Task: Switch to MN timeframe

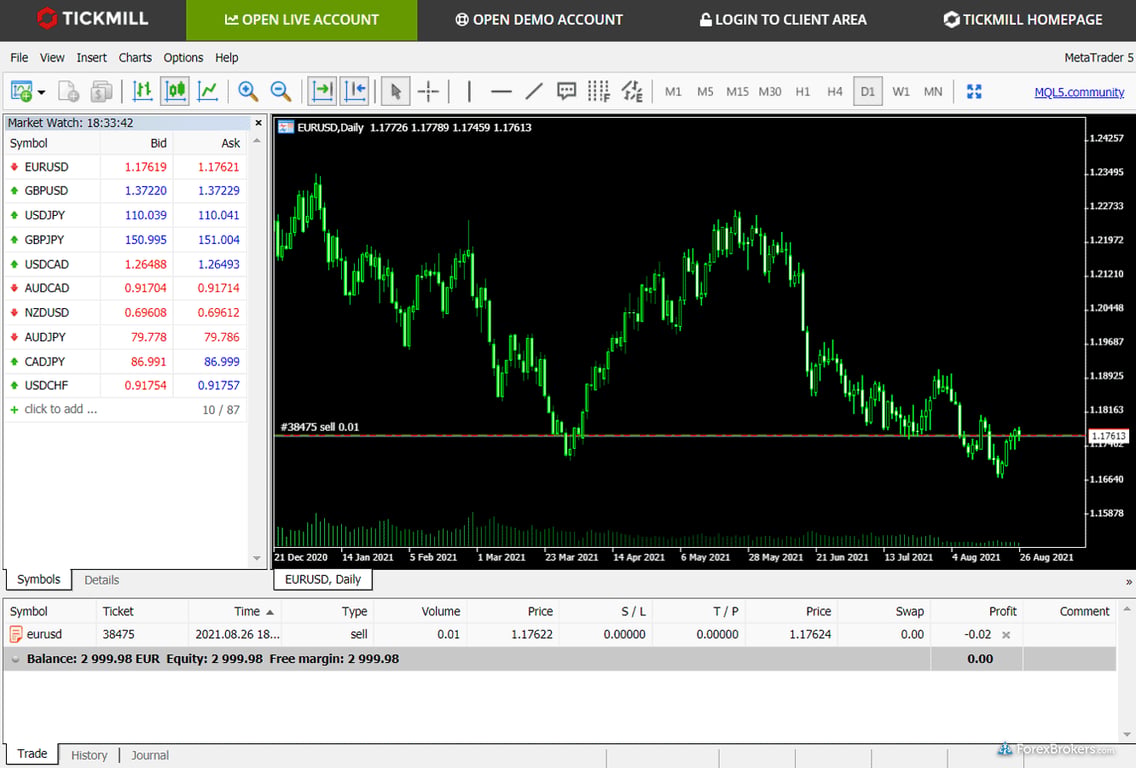Action: pyautogui.click(x=933, y=91)
